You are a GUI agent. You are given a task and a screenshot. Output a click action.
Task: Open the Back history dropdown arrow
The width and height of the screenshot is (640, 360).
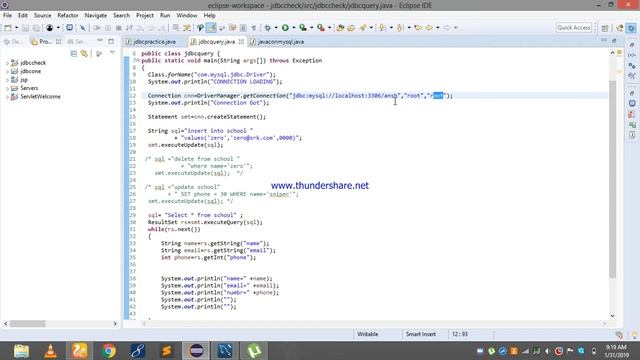(x=438, y=28)
